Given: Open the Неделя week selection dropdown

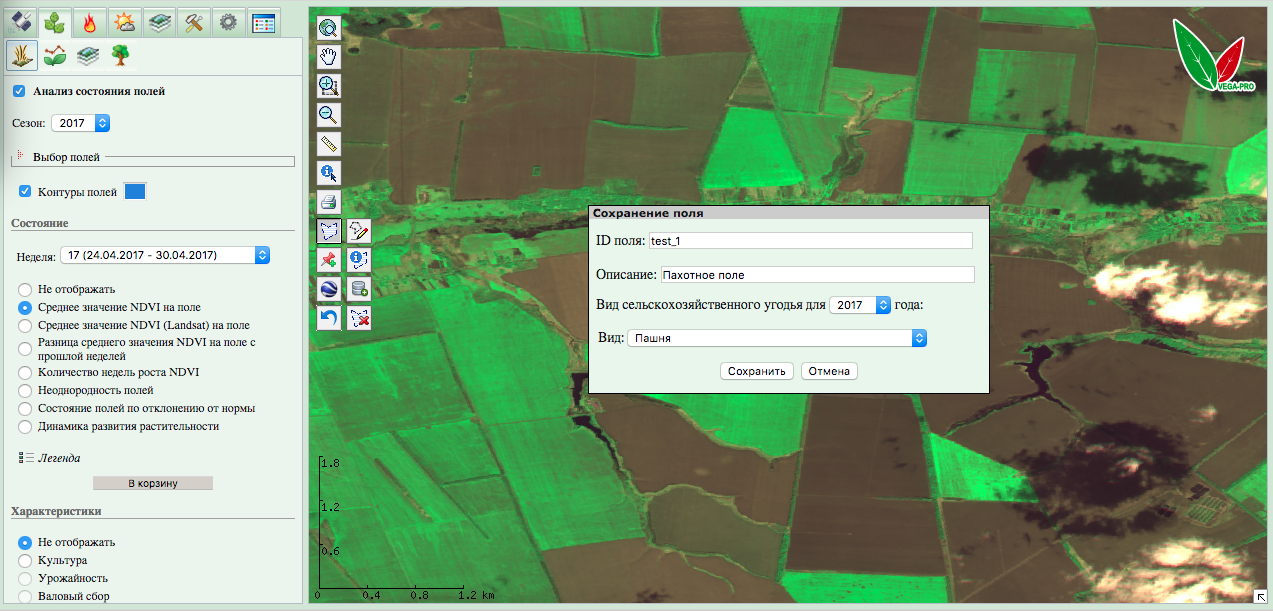Looking at the screenshot, I should [165, 255].
